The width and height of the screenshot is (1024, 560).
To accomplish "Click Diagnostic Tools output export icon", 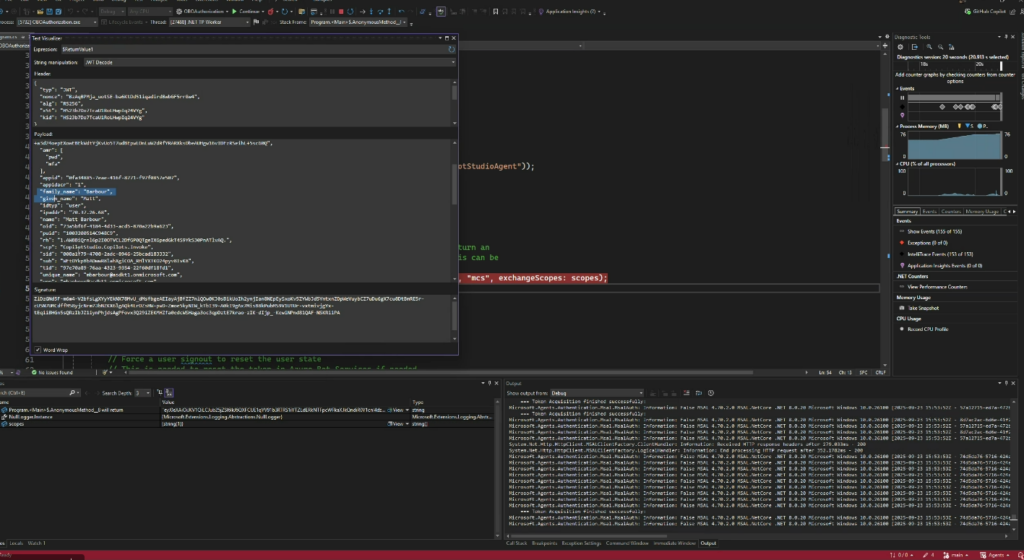I will pyautogui.click(x=915, y=47).
